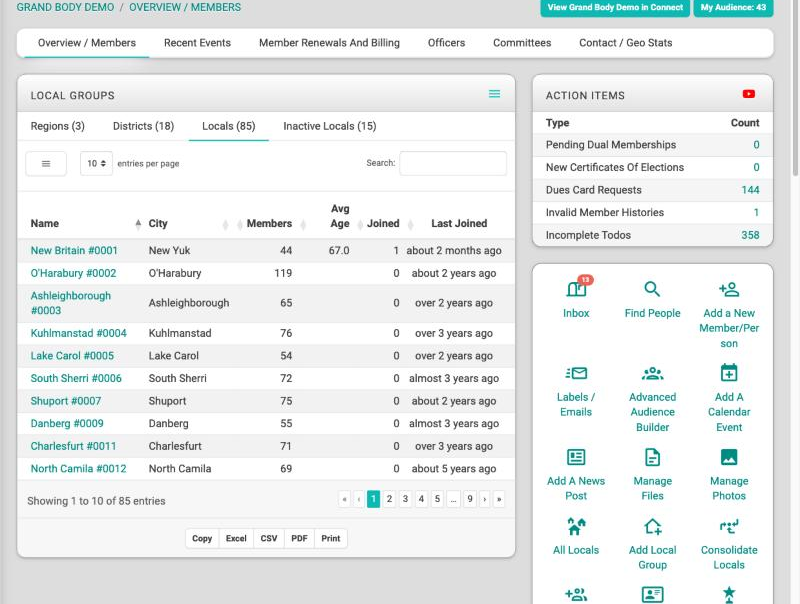Open the Local Groups panel hamburger menu
The width and height of the screenshot is (800, 604).
coord(494,94)
